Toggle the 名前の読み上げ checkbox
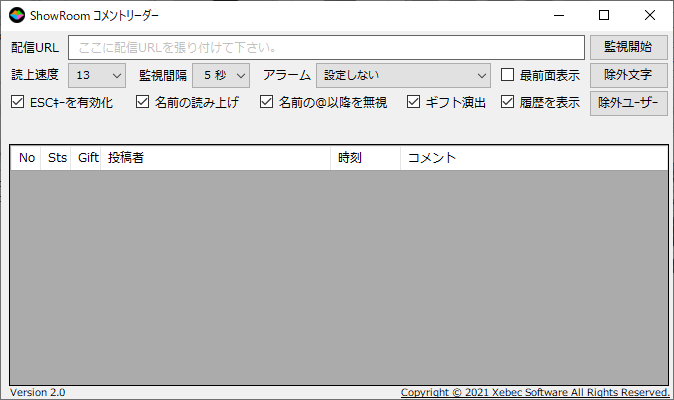This screenshot has width=674, height=400. pyautogui.click(x=142, y=102)
